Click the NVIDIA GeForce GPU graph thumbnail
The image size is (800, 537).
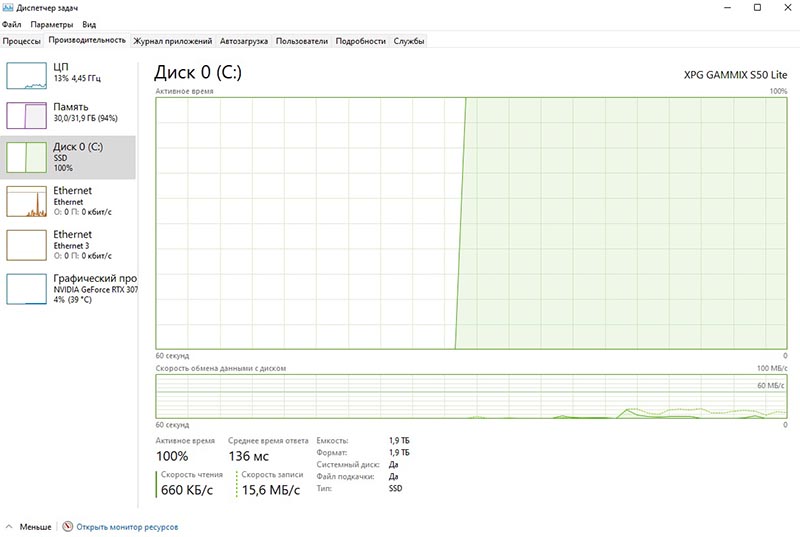pos(27,288)
